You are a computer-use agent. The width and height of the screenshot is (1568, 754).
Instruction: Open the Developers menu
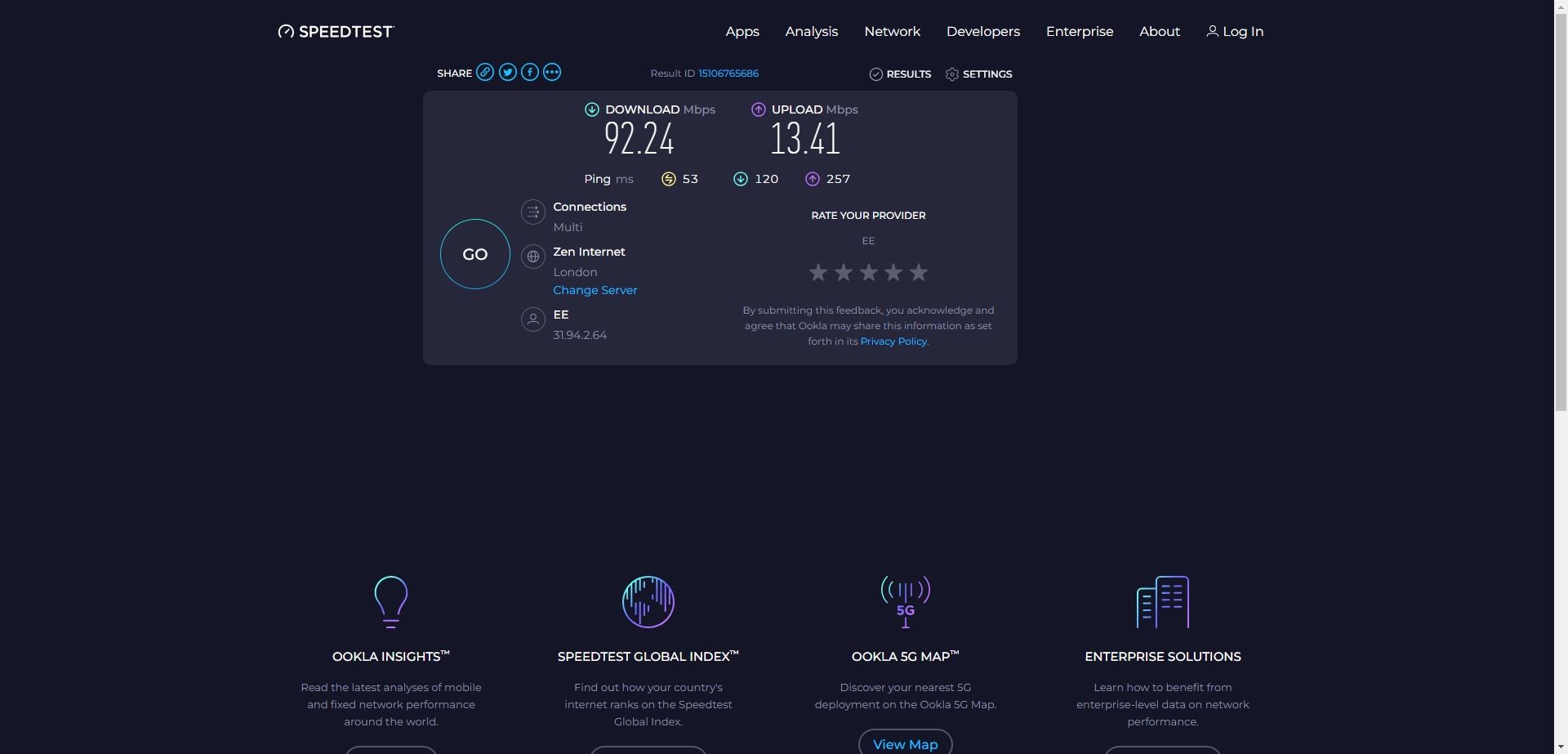pyautogui.click(x=982, y=31)
